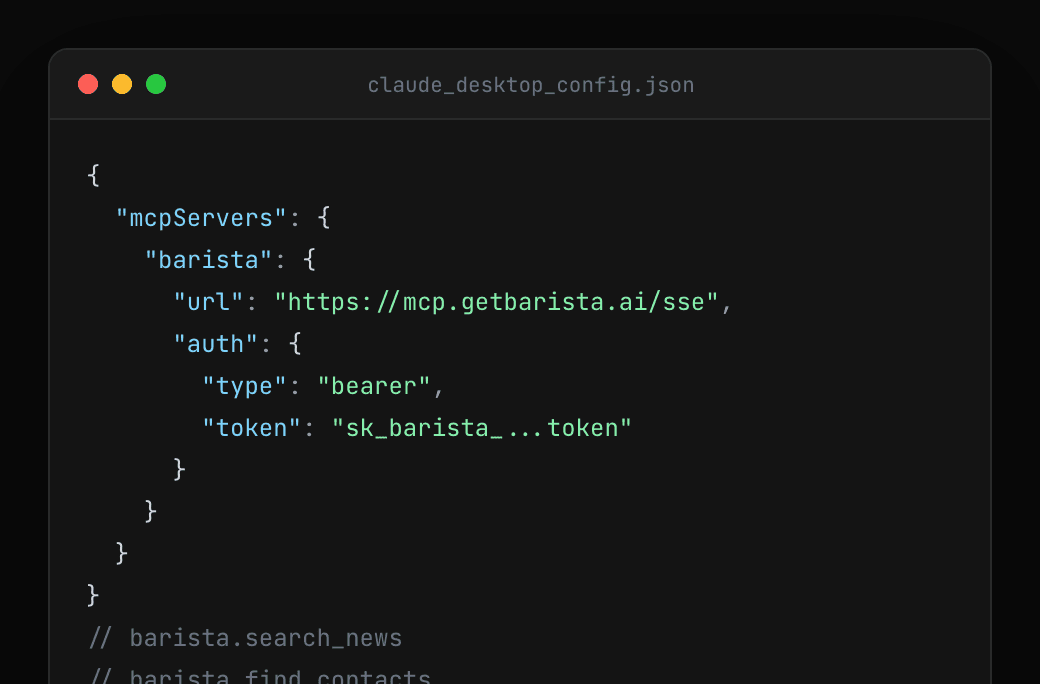Click the closing brace after the auth block
The width and height of the screenshot is (1040, 684).
pos(178,469)
